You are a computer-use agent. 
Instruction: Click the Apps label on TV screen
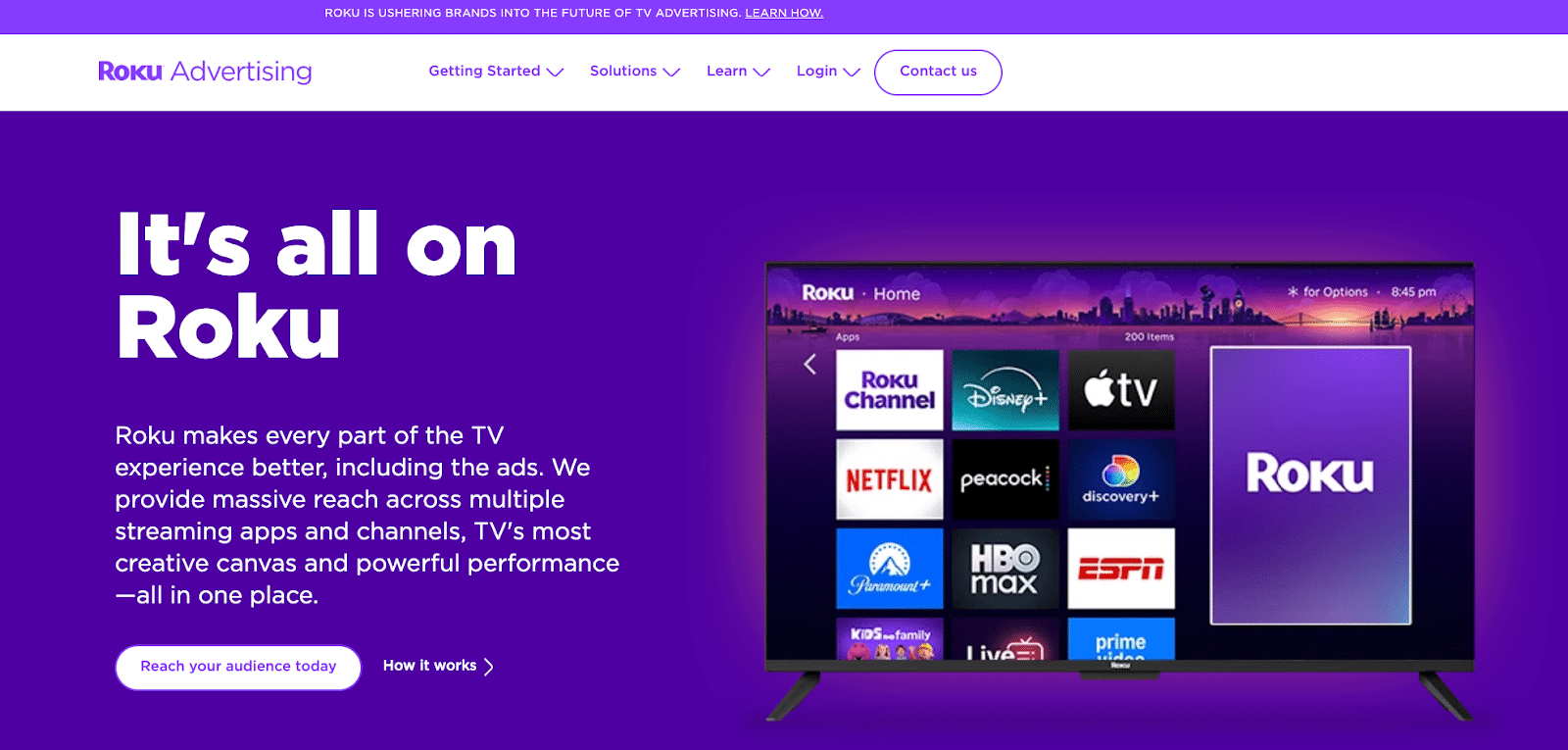848,336
